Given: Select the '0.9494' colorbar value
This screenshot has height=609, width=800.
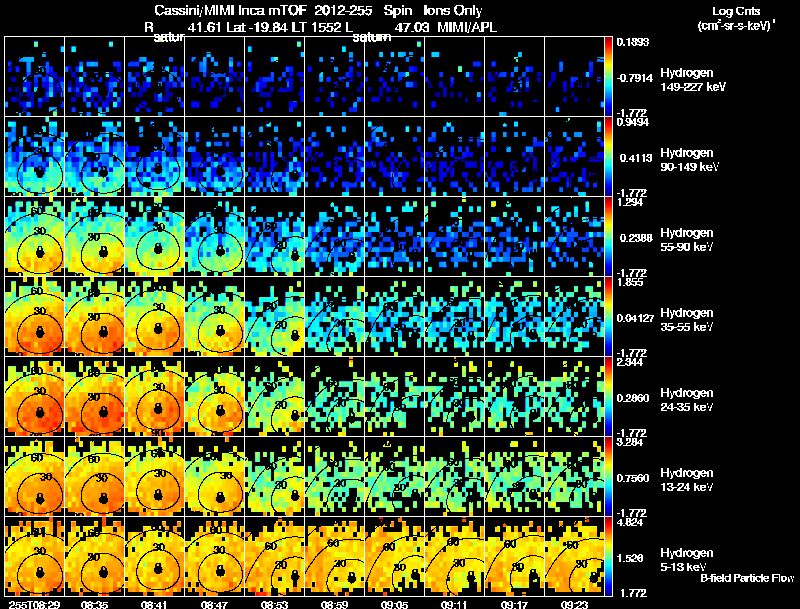Looking at the screenshot, I should [x=633, y=122].
